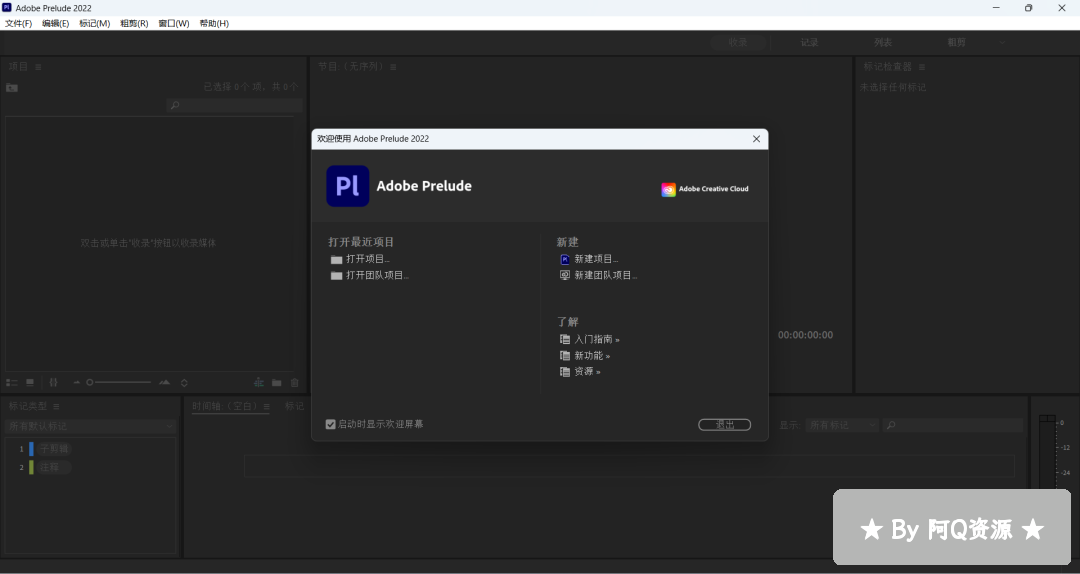Open the 文件(F) menu
Screen dimensions: 1080x574
19,23
